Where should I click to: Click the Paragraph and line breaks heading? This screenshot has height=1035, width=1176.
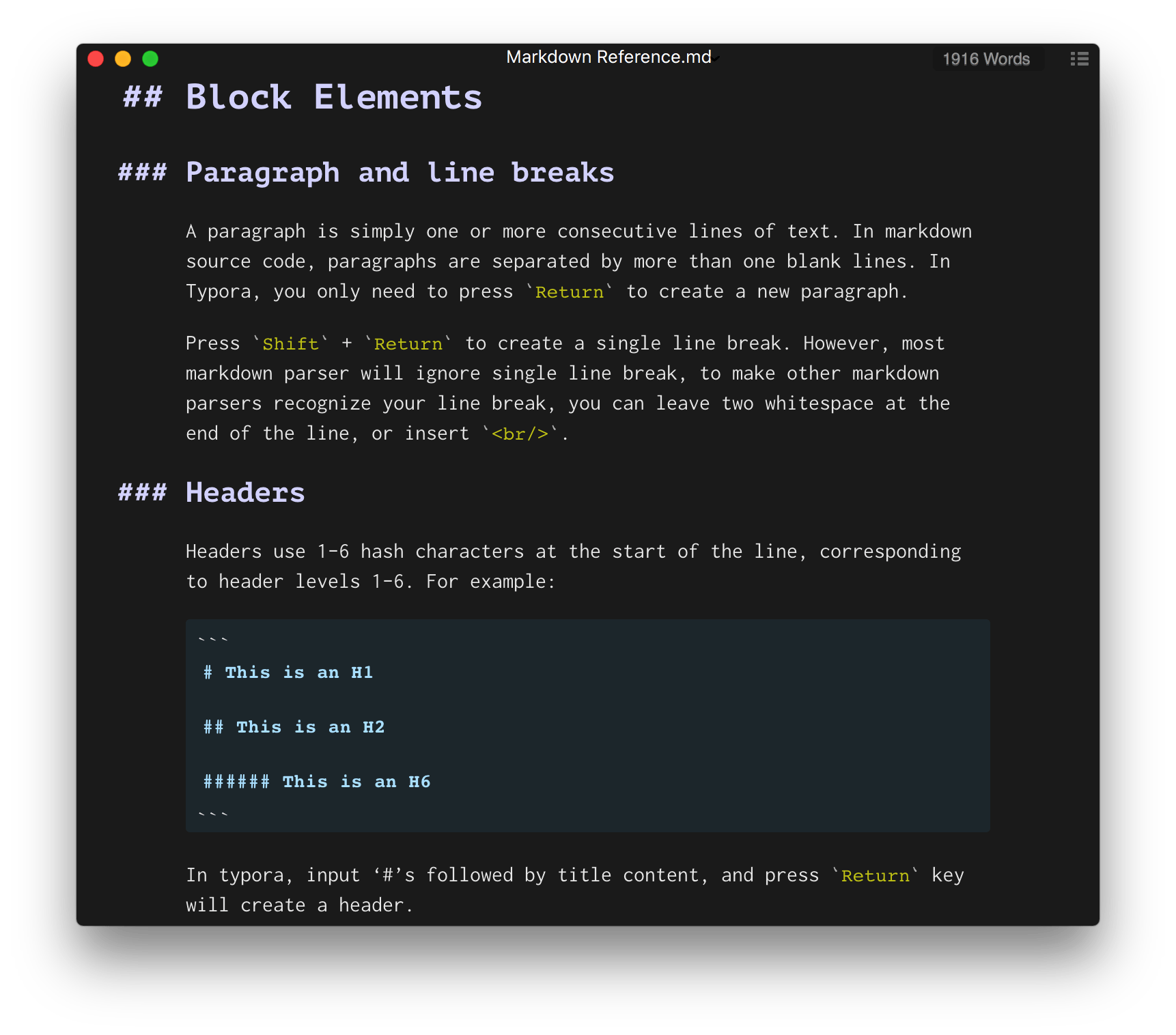[x=400, y=172]
